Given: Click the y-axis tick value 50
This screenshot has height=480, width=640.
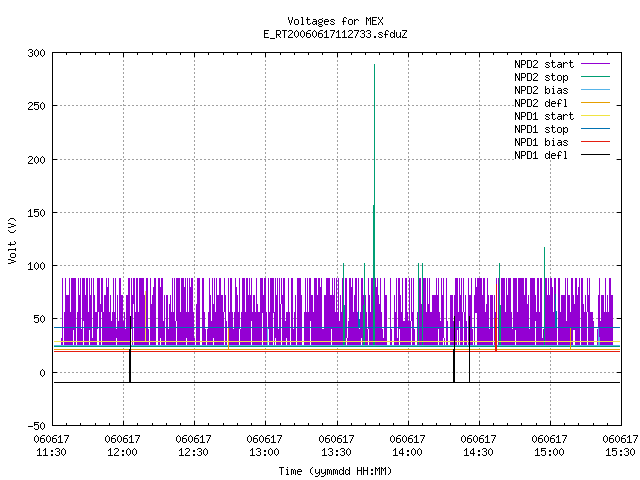Looking at the screenshot, I should pyautogui.click(x=39, y=319).
